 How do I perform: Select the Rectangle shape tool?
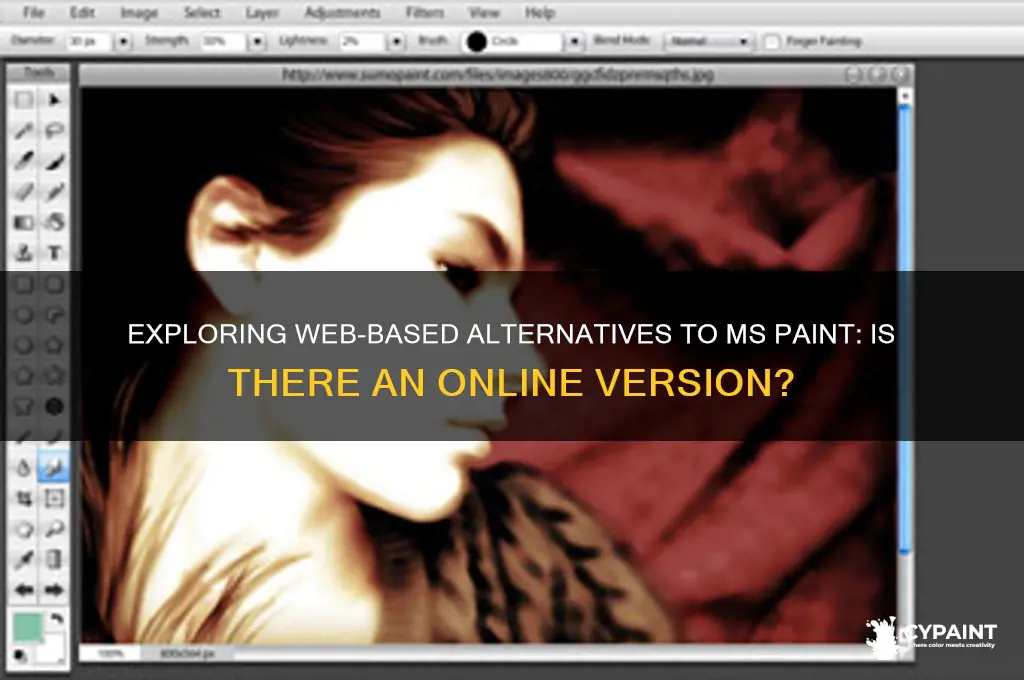pyautogui.click(x=24, y=284)
